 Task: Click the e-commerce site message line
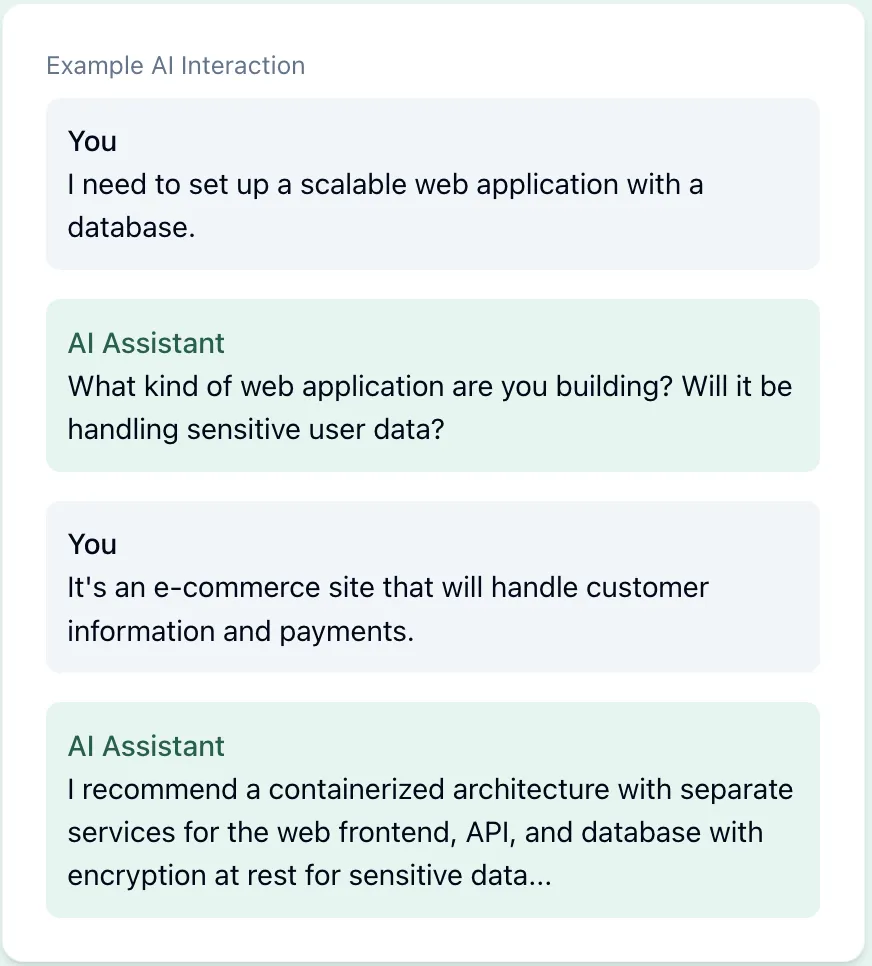click(x=388, y=587)
